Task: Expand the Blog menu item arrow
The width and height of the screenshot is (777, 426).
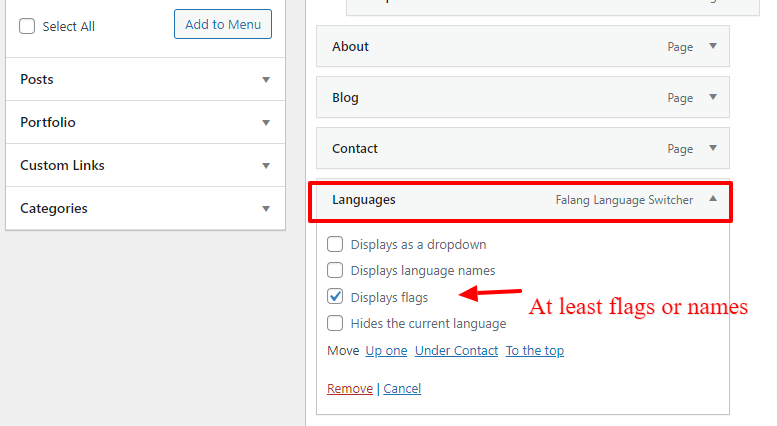Action: point(713,97)
